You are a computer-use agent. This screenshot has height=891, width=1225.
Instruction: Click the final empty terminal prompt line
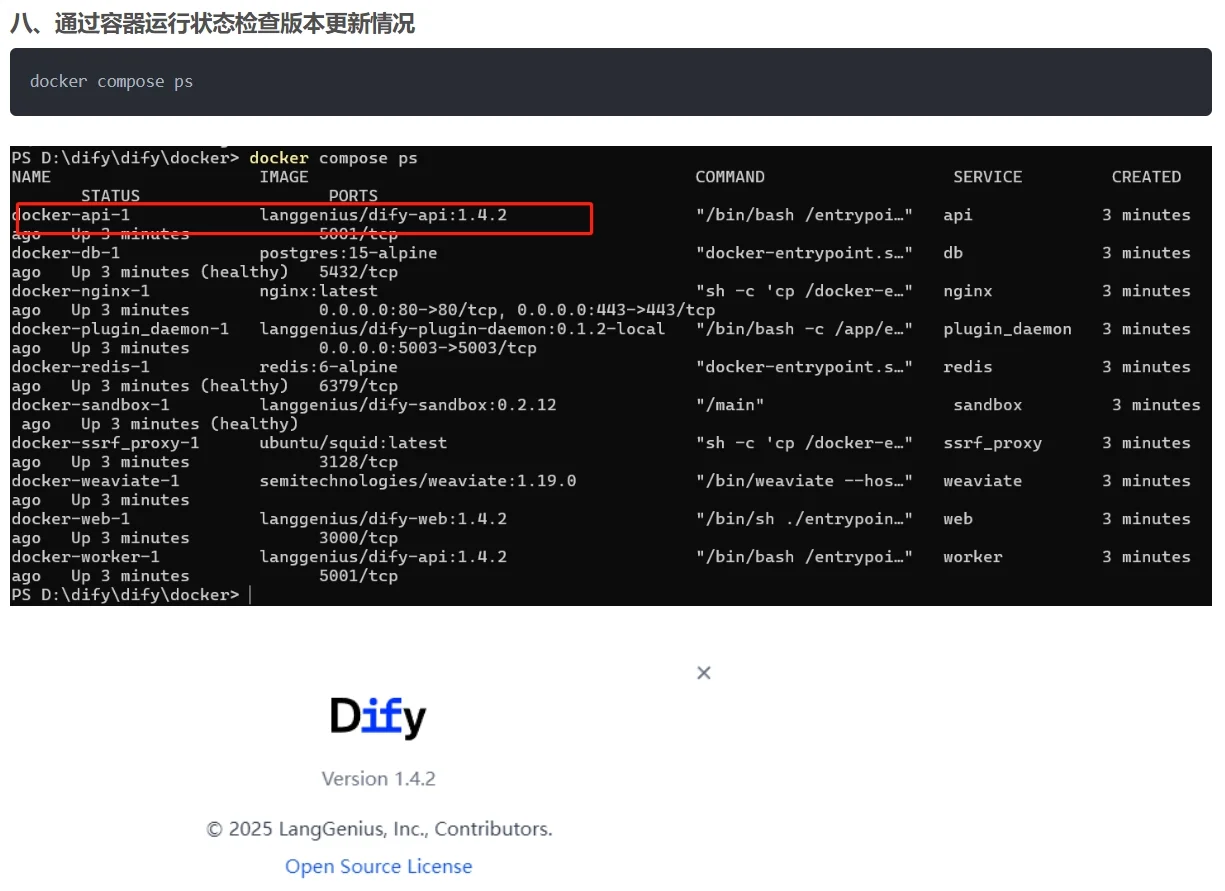pos(130,595)
